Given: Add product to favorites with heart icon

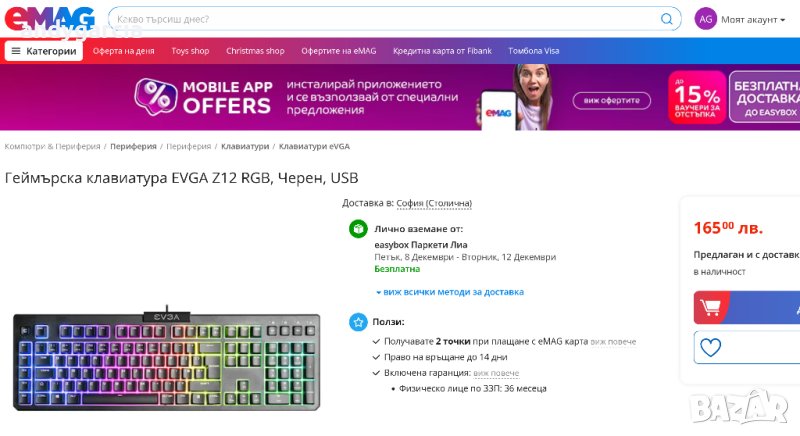Looking at the screenshot, I should 711,348.
